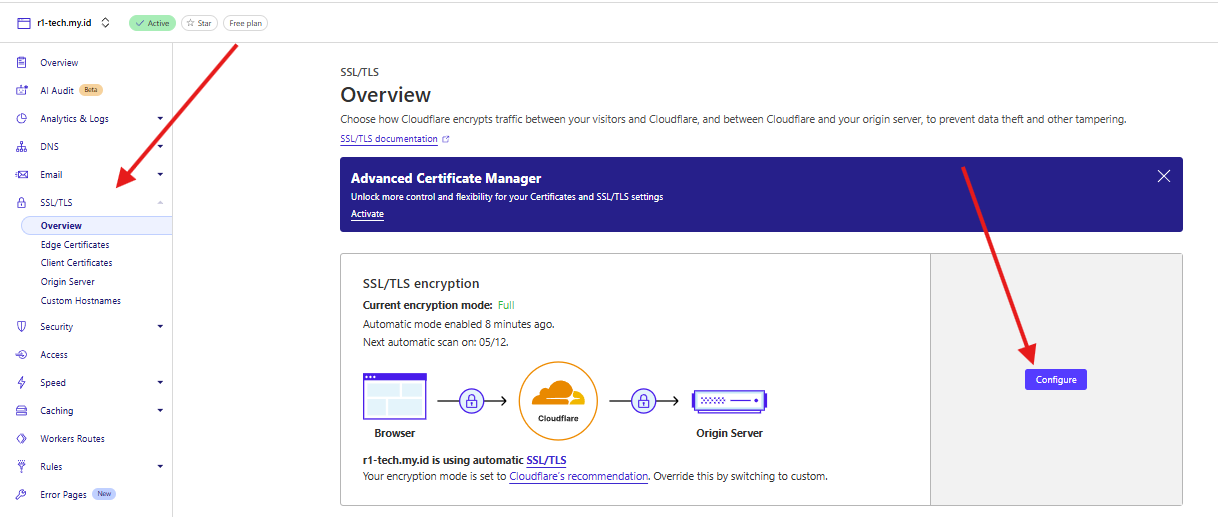Click the Active status badge

[x=152, y=23]
